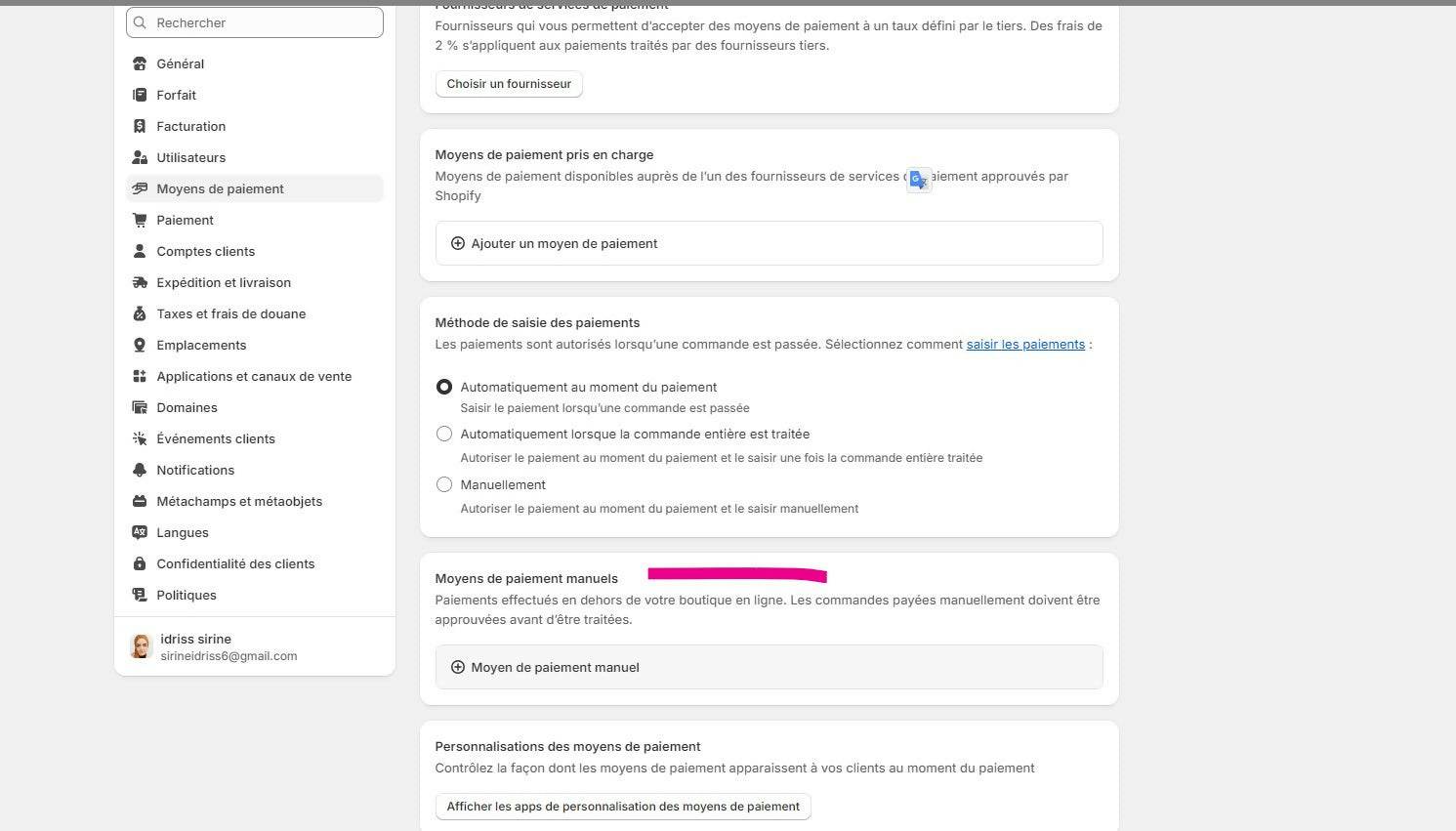Expand the 'Moyen de paiement manuel' row
The height and width of the screenshot is (831, 1456).
click(555, 667)
